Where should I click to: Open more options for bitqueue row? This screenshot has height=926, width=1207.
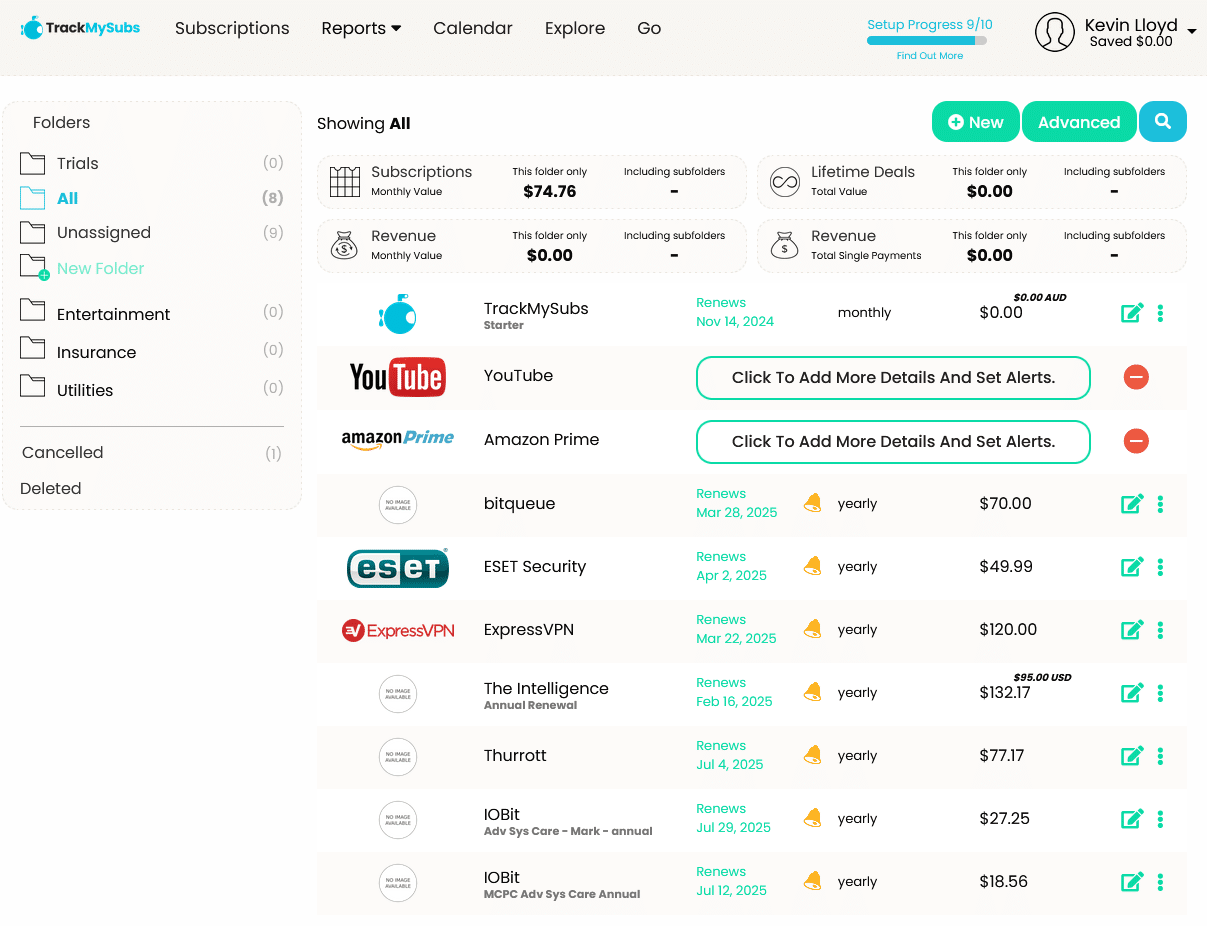(1160, 504)
